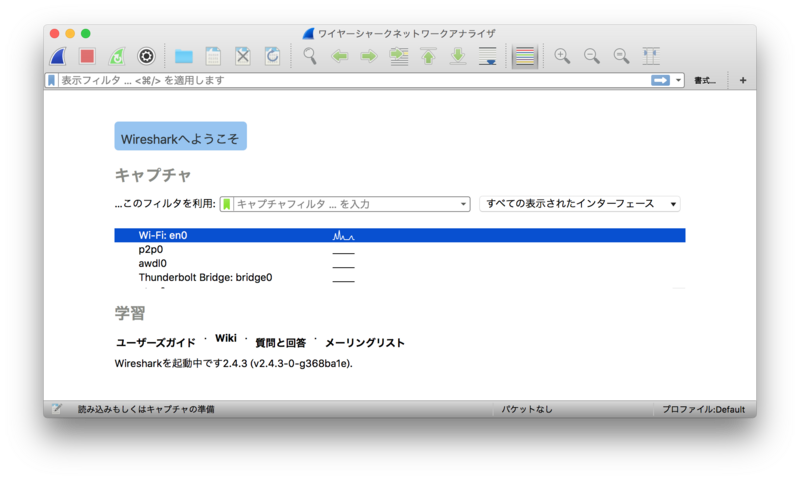The height and width of the screenshot is (480, 800).
Task: Open the 質問と回答 link
Action: coord(280,343)
